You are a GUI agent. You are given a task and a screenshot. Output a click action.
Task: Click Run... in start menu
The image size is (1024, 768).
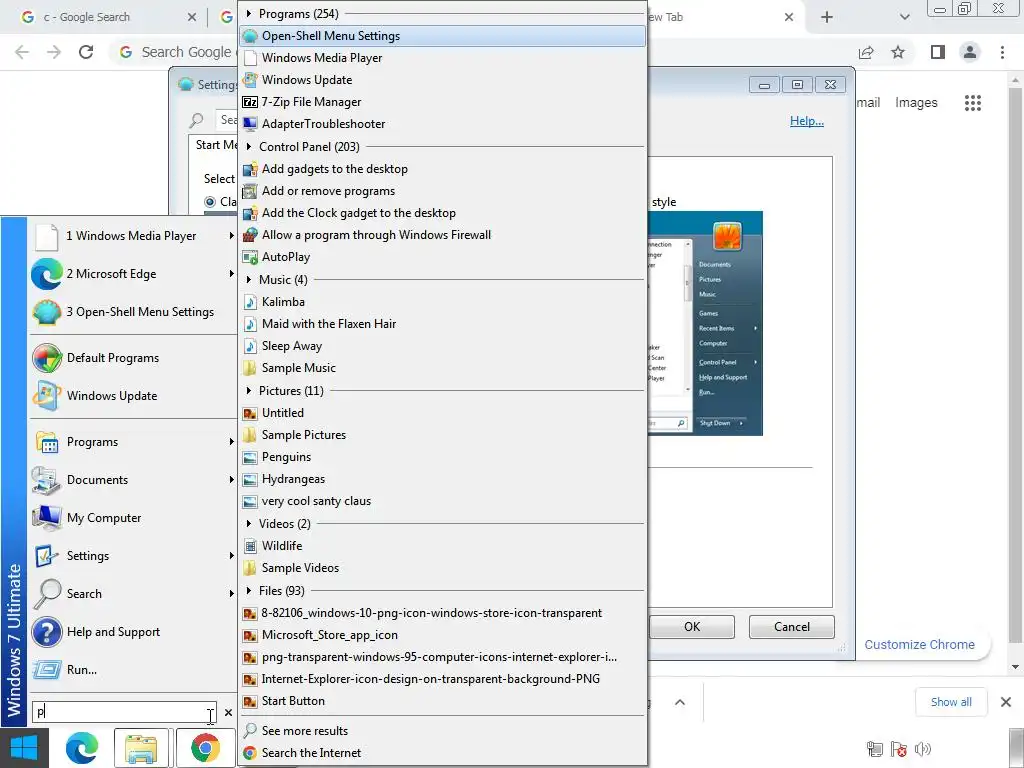(133, 670)
